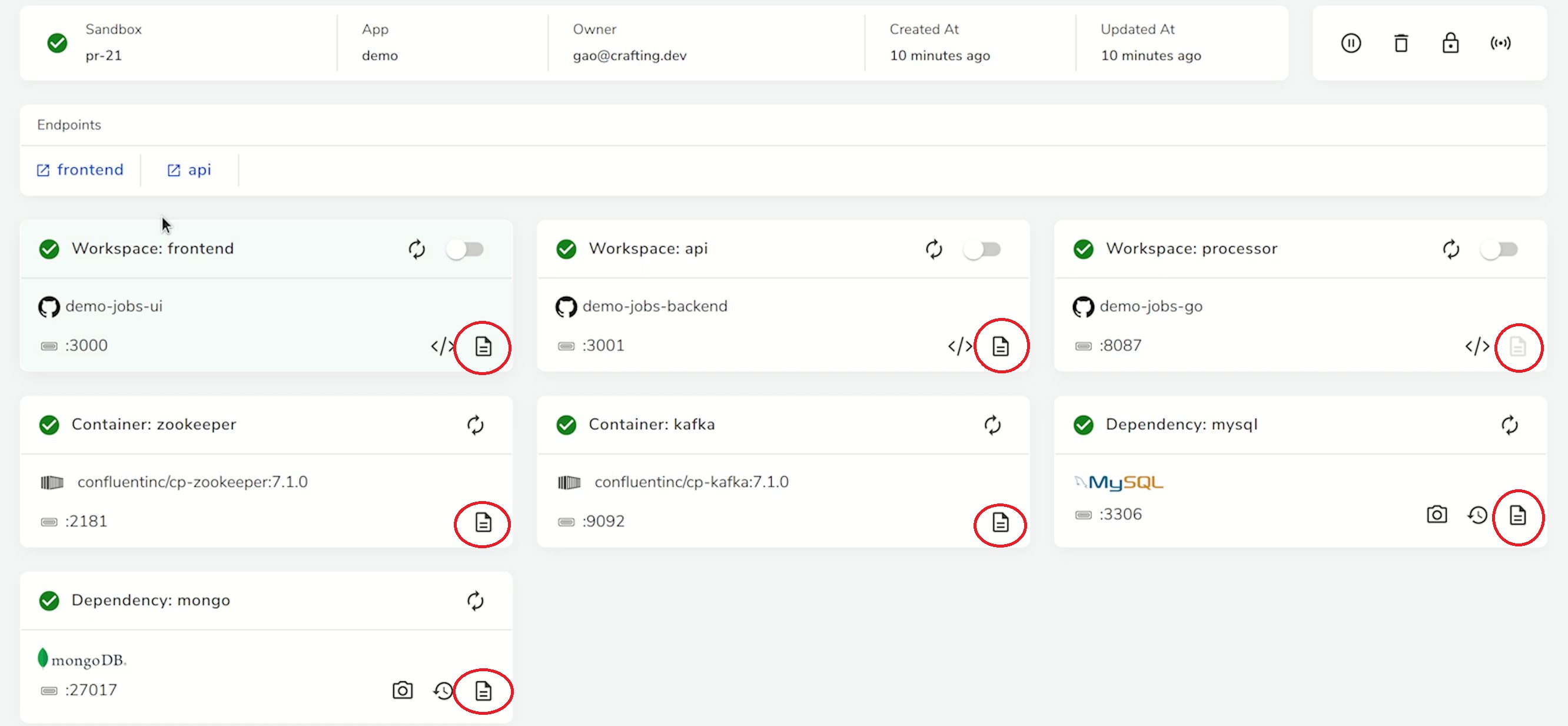The width and height of the screenshot is (1568, 726).
Task: Click the code editor icon for Workspace processor
Action: point(1477,347)
